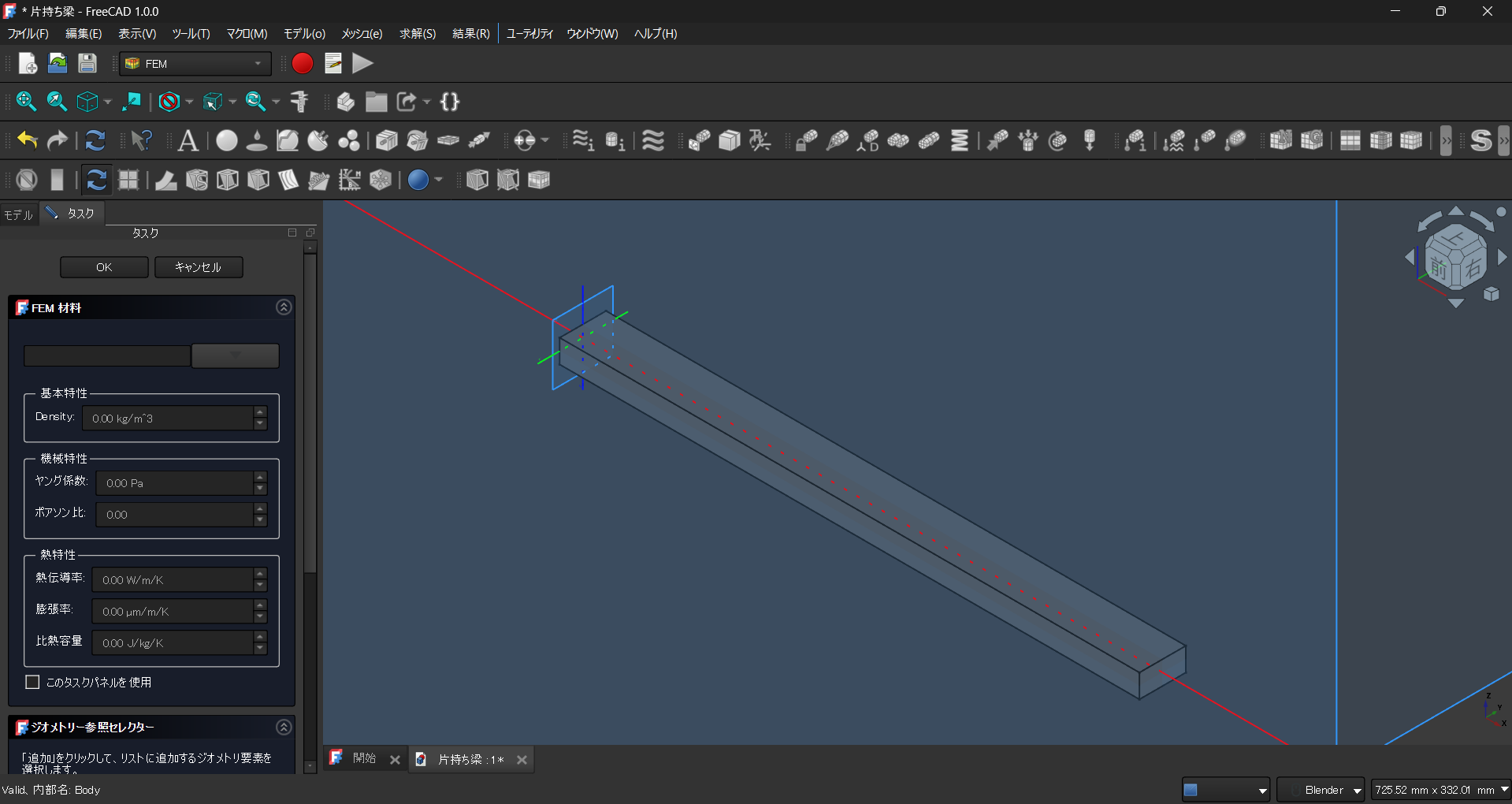
Task: Open the draw style dropdown arrow
Action: pyautogui.click(x=189, y=102)
